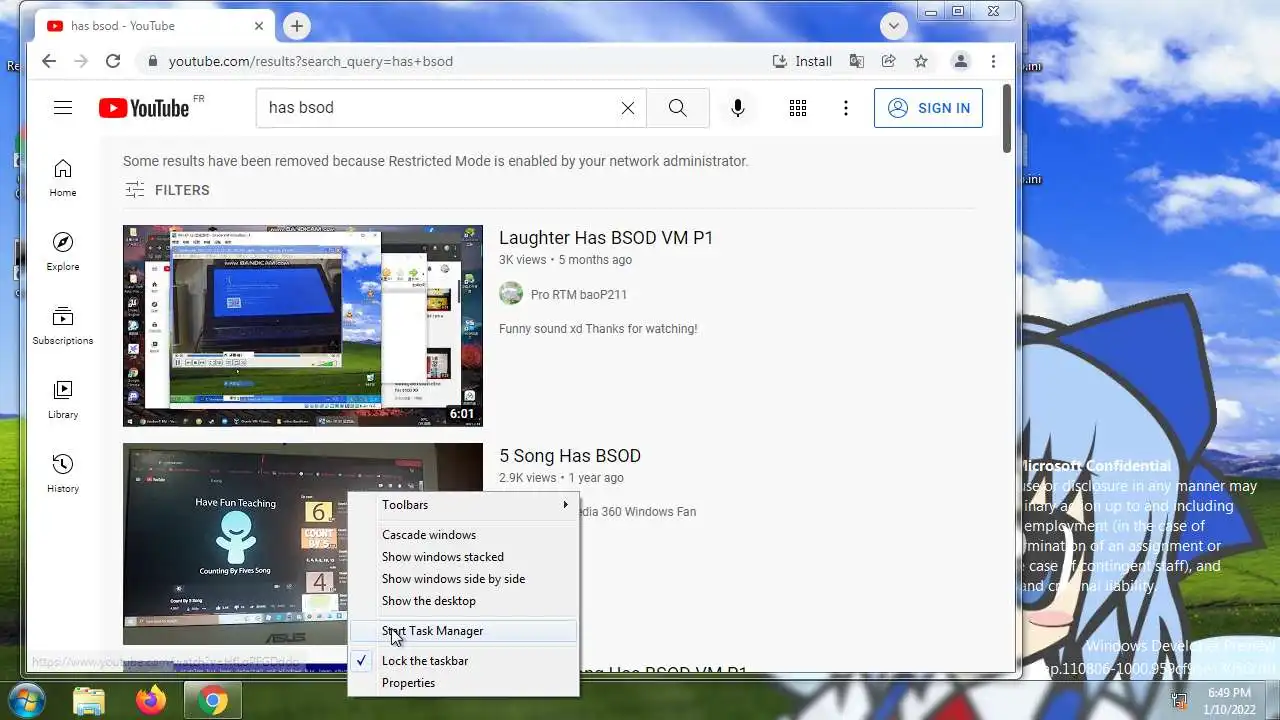Screen dimensions: 1280x720
Task: Open the Laughter Has BSOD video thumbnail
Action: [303, 326]
